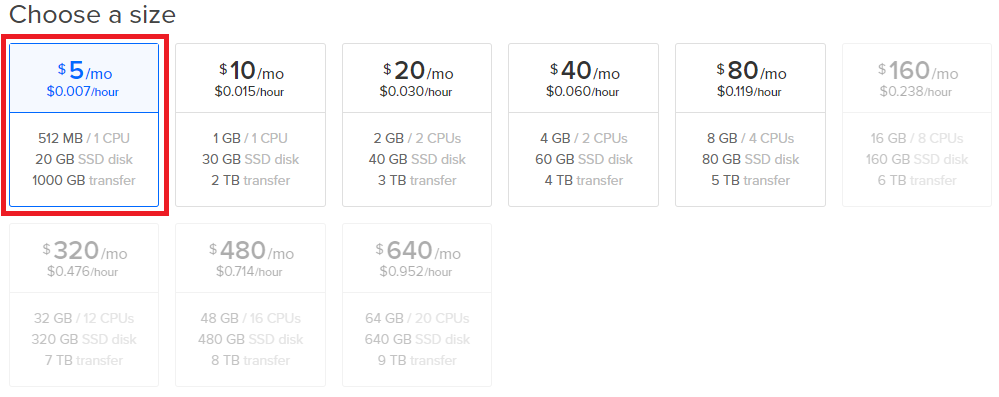
Task: Click the Choose a size heading
Action: (92, 14)
